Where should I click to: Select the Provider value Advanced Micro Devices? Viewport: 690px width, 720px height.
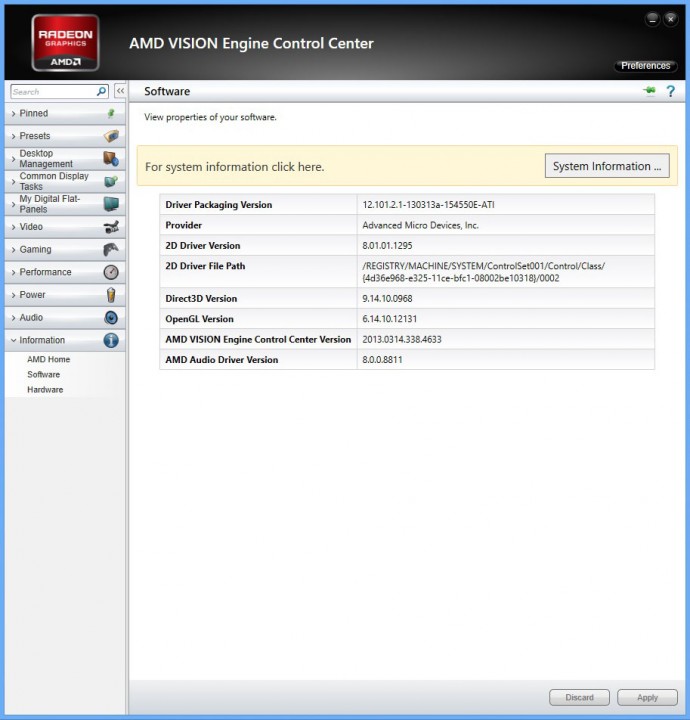pyautogui.click(x=421, y=225)
